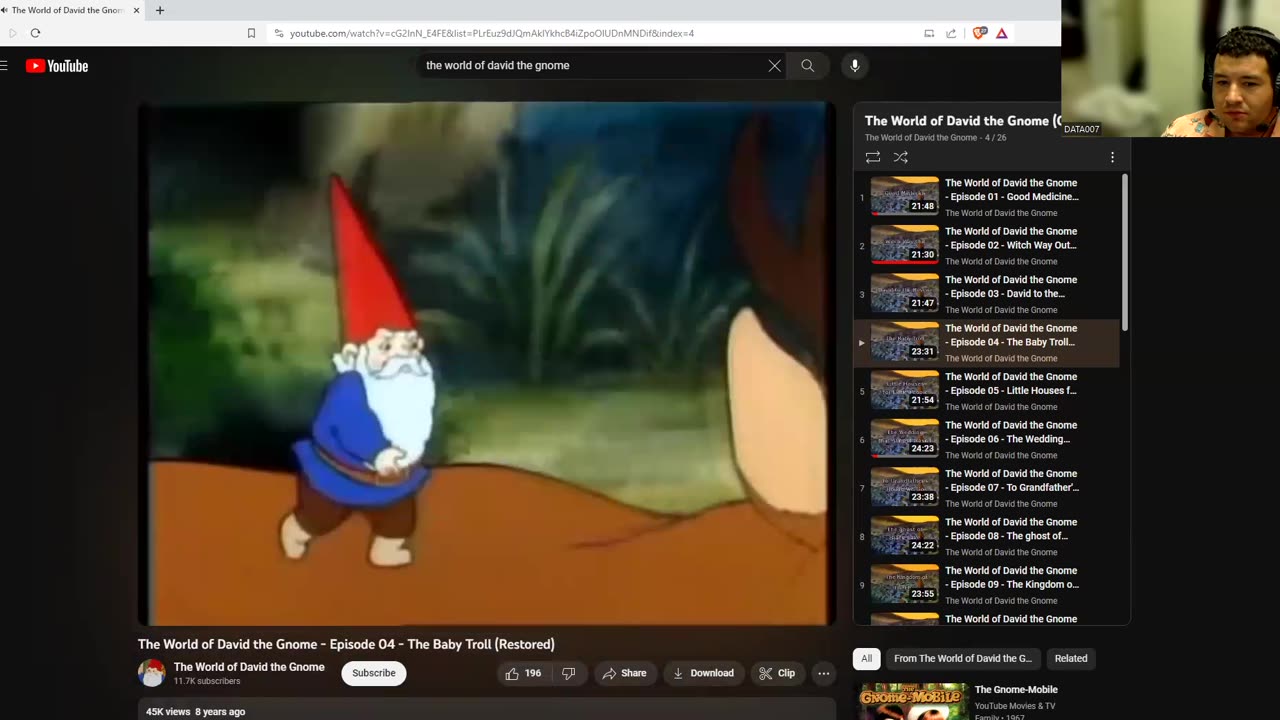Click the magnifier search button
Viewport: 1280px width, 720px height.
[807, 66]
